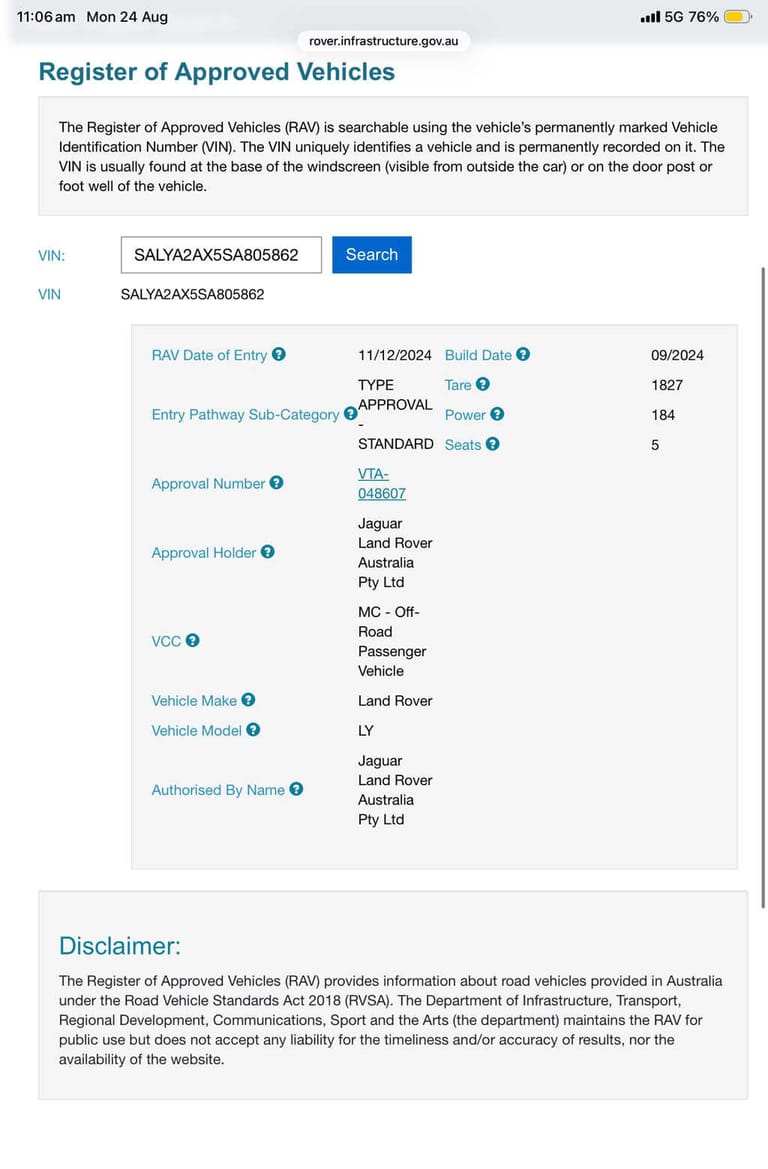Image resolution: width=768 pixels, height=1169 pixels.
Task: Select the TYPE APPROVAL - STANDARD value
Action: 395,414
